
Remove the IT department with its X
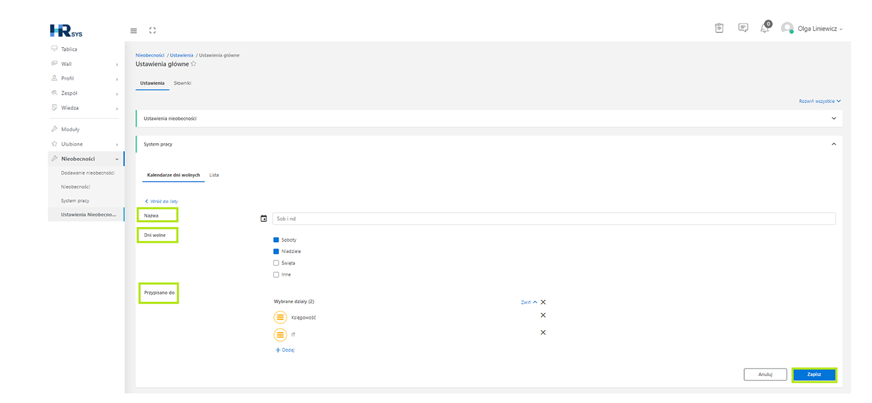[543, 332]
